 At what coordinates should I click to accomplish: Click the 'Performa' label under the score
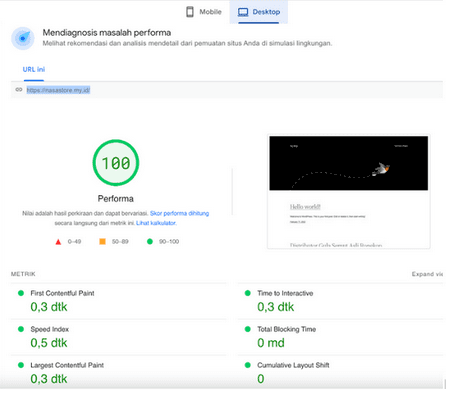tap(116, 199)
